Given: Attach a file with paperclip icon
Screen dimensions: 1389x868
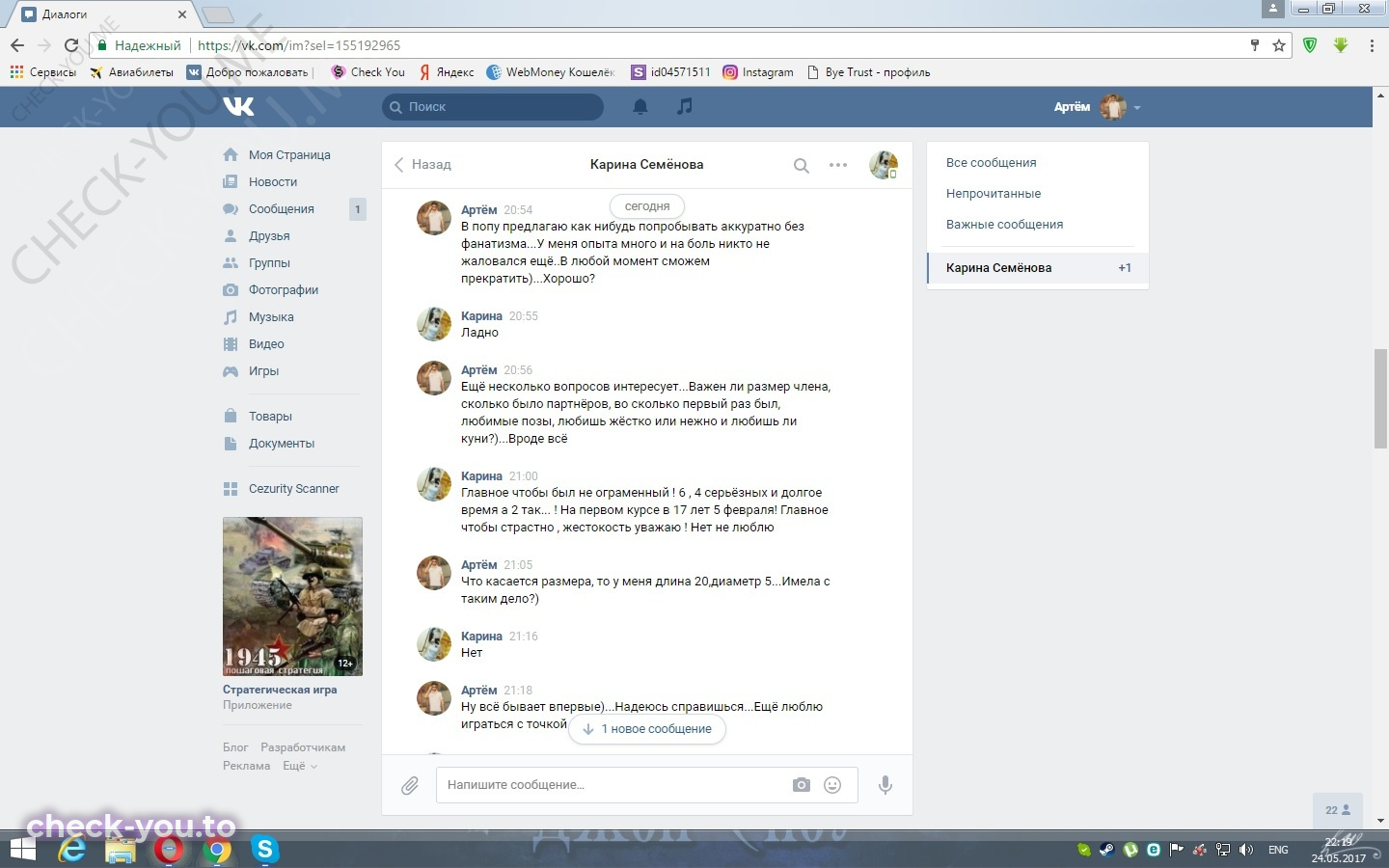Looking at the screenshot, I should point(410,785).
